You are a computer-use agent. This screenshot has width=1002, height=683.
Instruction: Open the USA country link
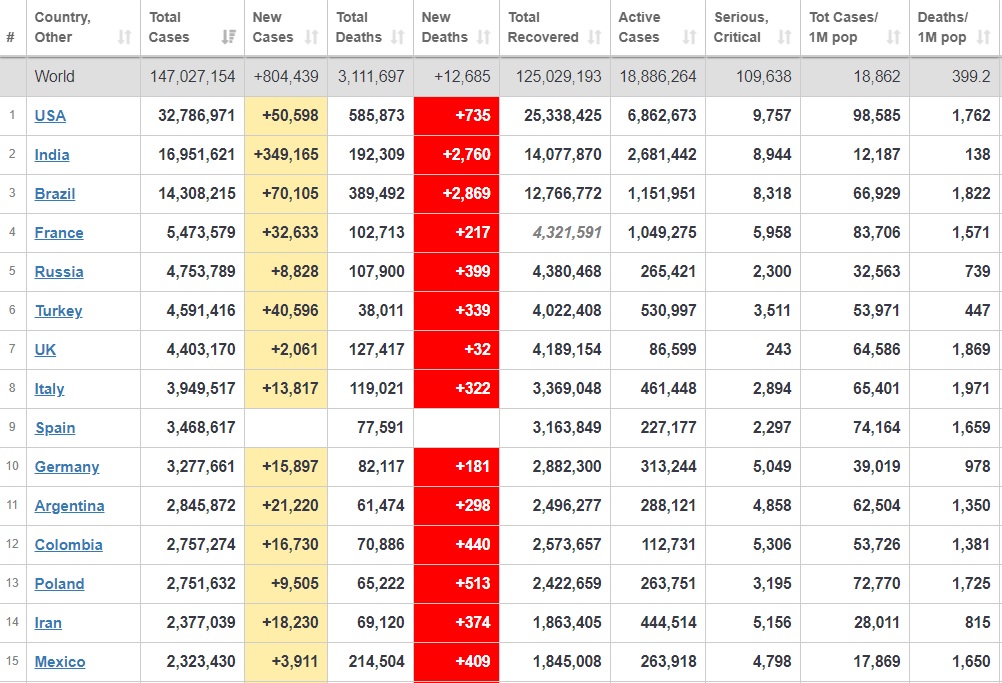click(50, 116)
